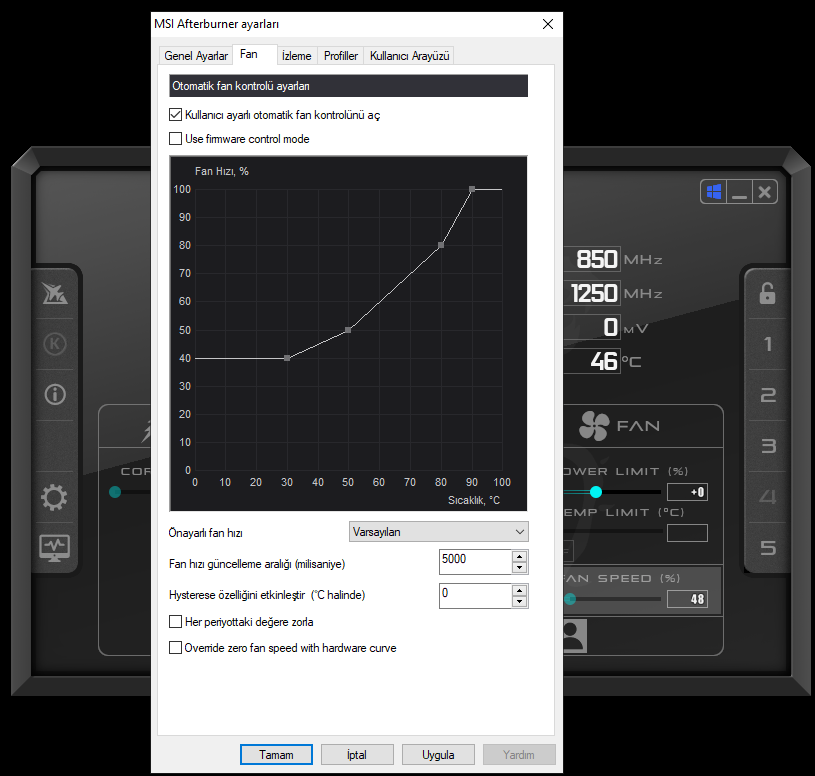Open the settings gear icon in Afterburner
This screenshot has width=815, height=776.
pos(54,497)
